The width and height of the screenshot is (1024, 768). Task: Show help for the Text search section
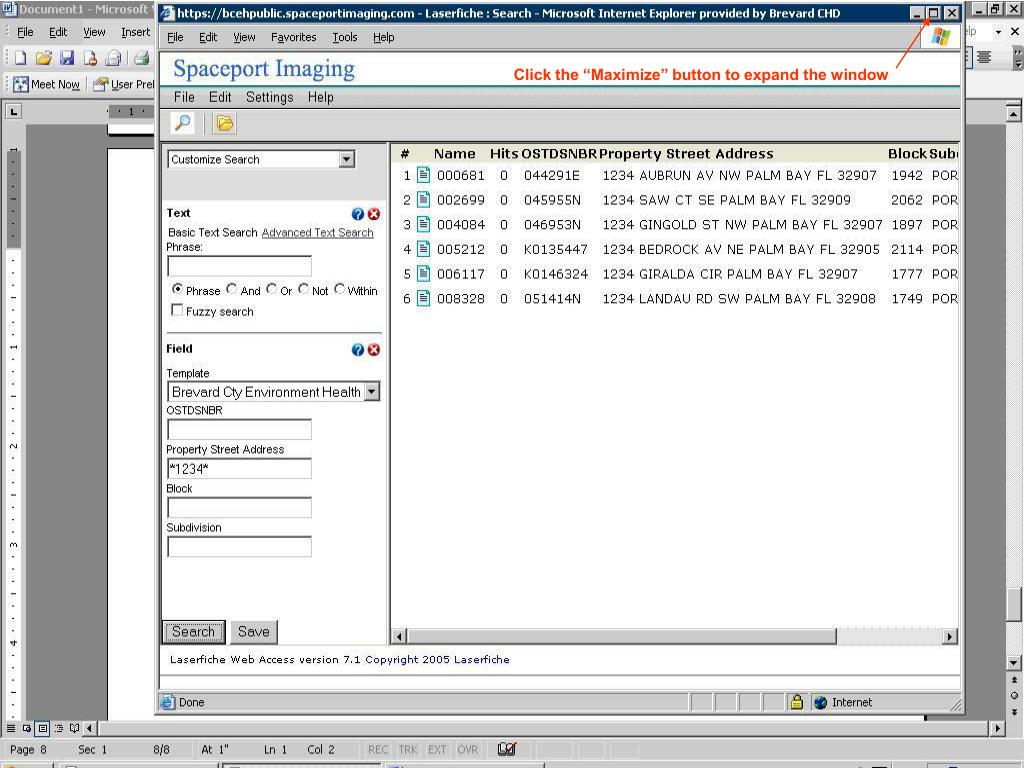[x=357, y=214]
